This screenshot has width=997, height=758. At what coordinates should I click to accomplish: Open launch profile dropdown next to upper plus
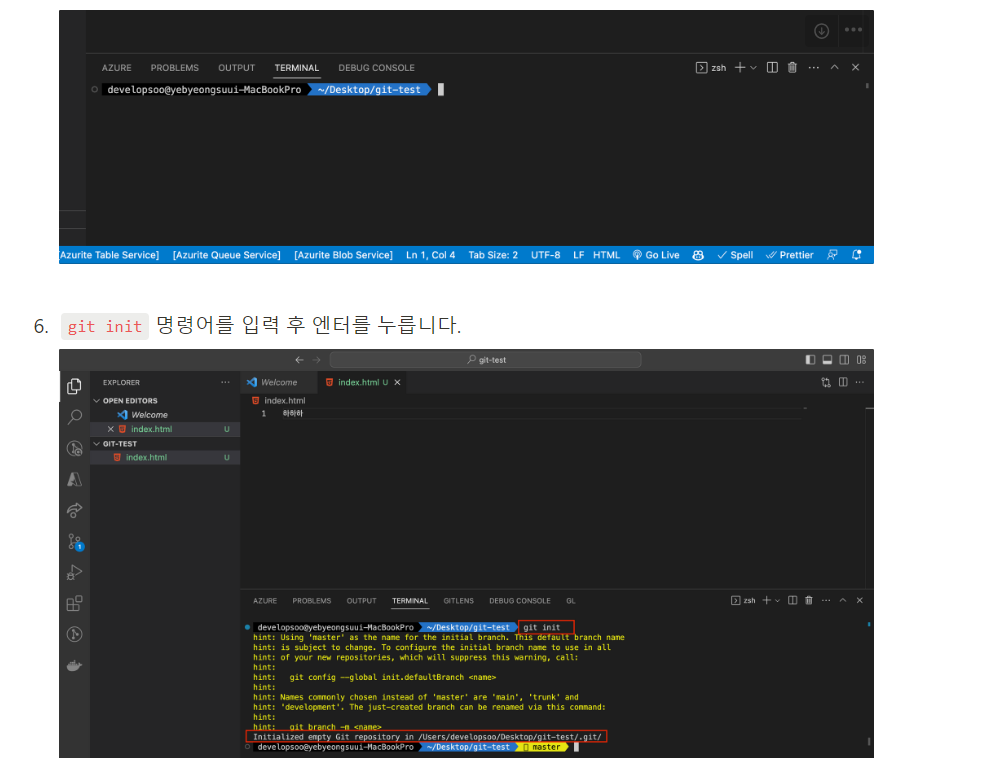753,67
